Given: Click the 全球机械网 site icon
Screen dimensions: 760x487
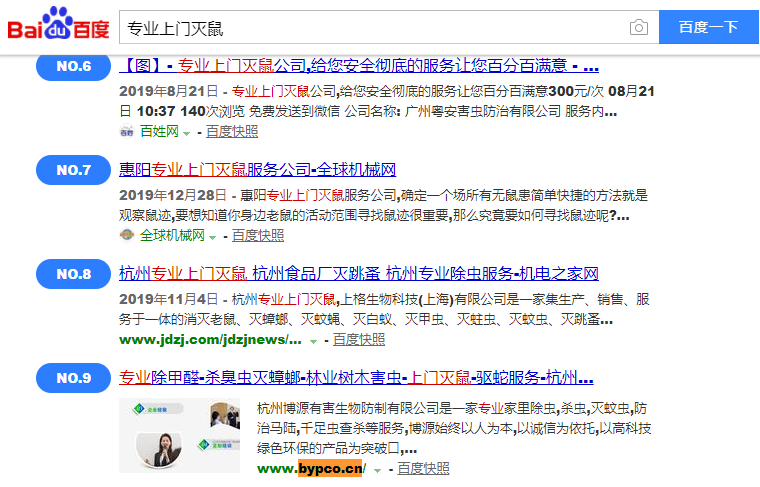Looking at the screenshot, I should pos(127,235).
